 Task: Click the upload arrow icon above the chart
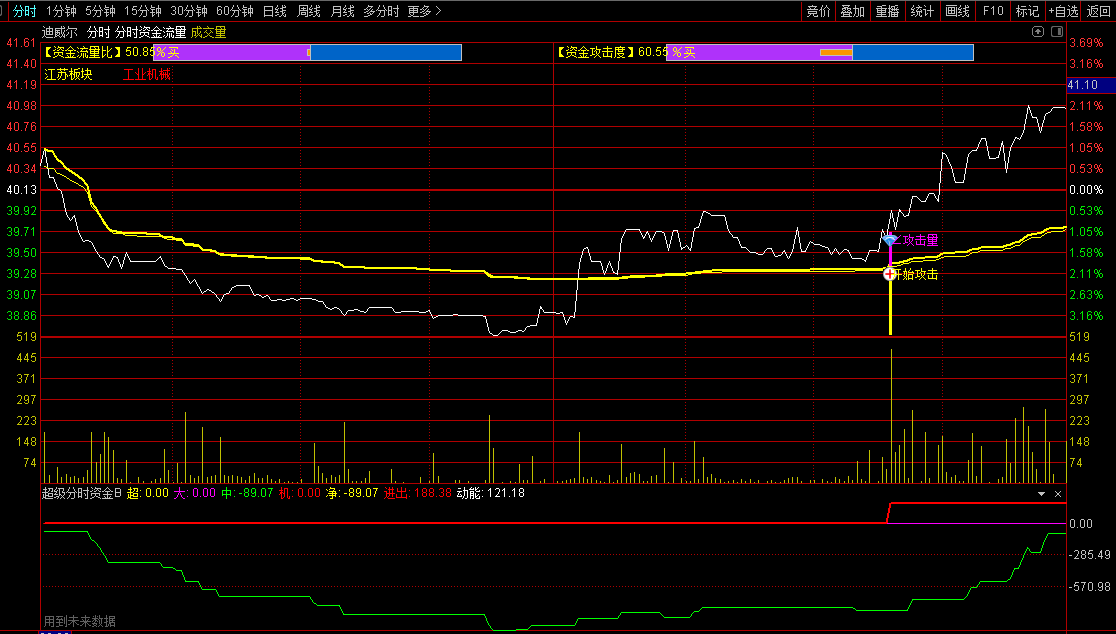click(x=1038, y=31)
